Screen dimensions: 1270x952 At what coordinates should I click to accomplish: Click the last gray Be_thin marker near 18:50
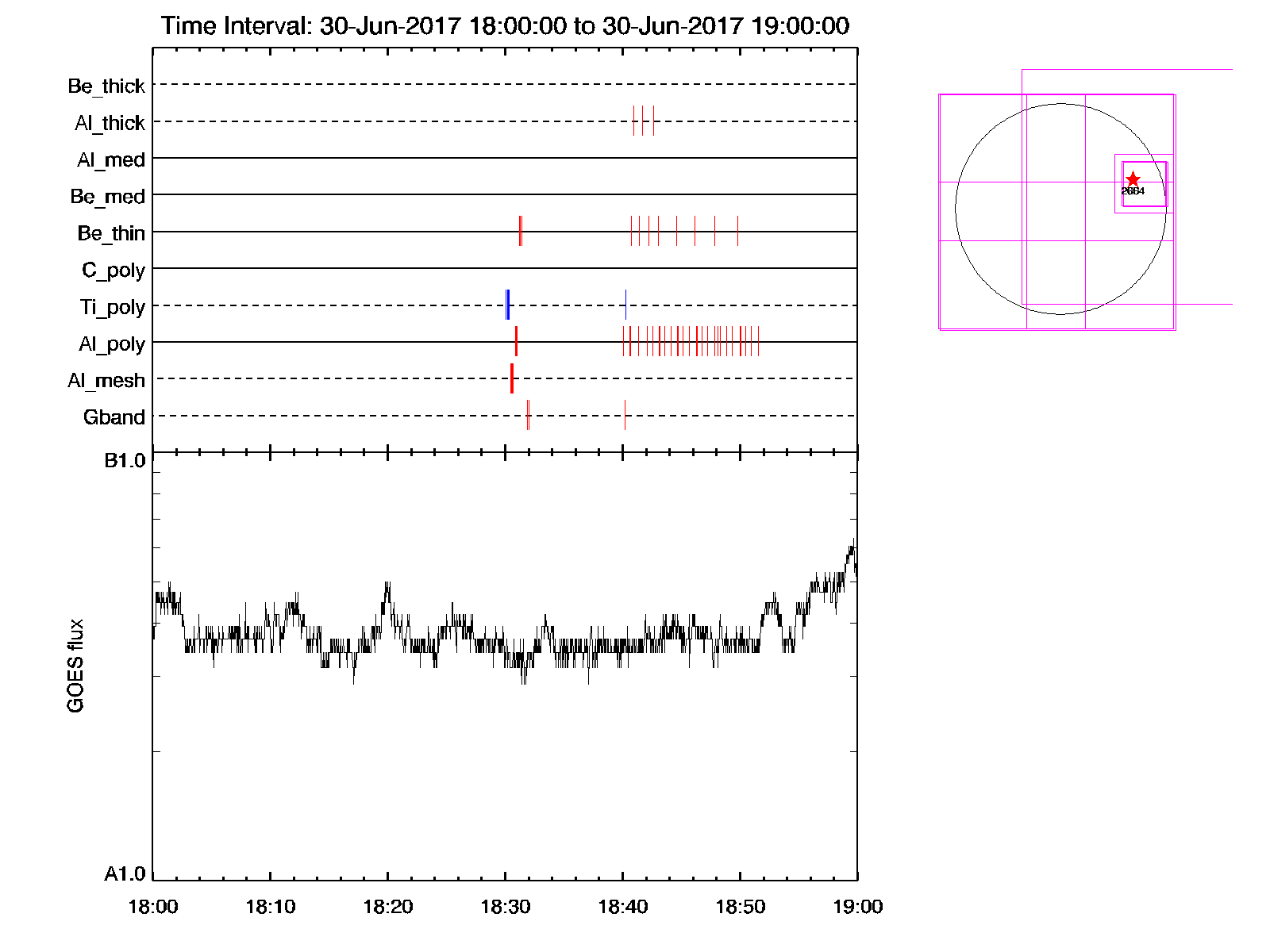click(737, 231)
